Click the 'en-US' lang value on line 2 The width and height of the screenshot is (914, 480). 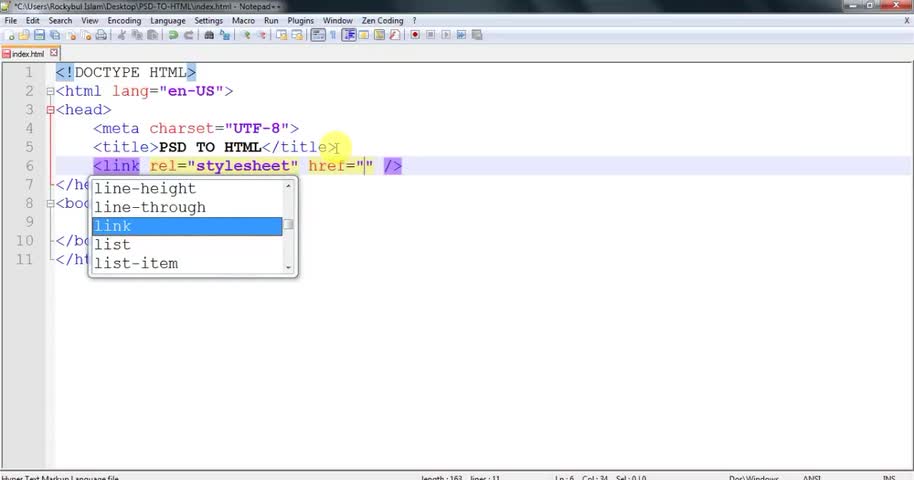tap(191, 92)
